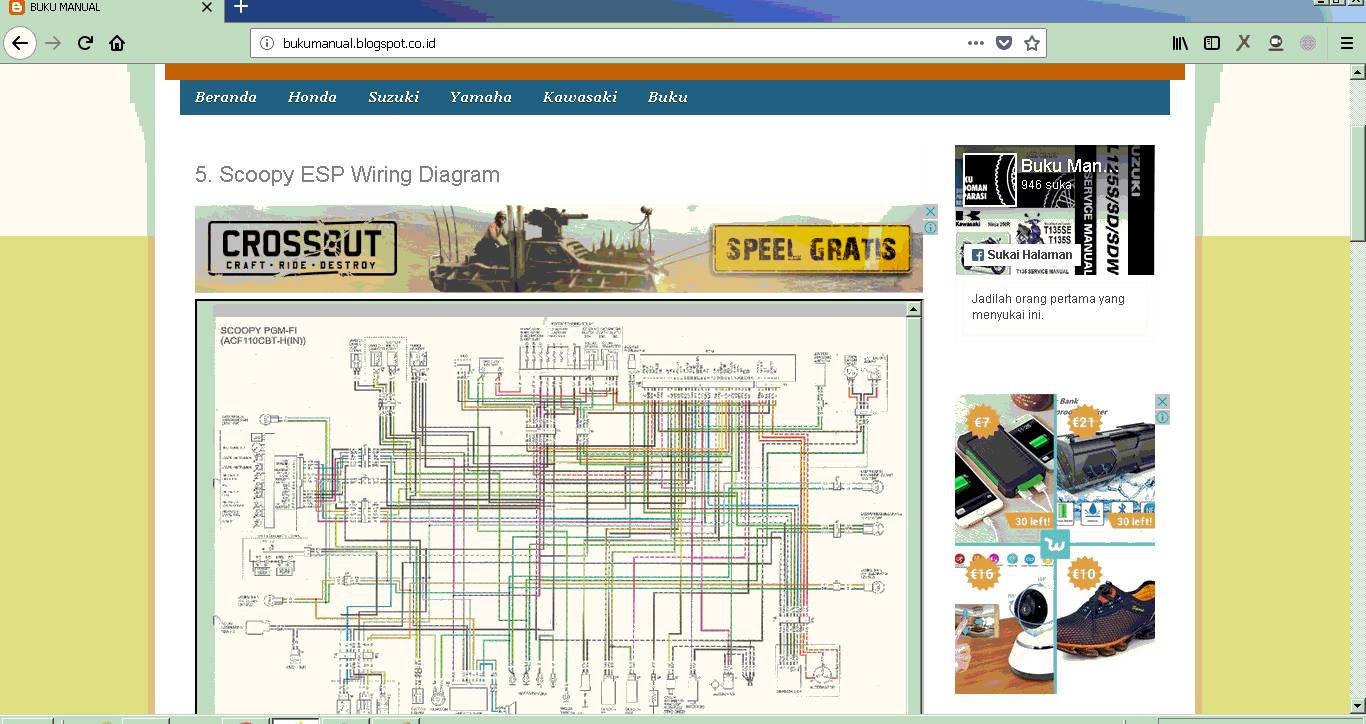Save page to Pocket

coord(1003,43)
